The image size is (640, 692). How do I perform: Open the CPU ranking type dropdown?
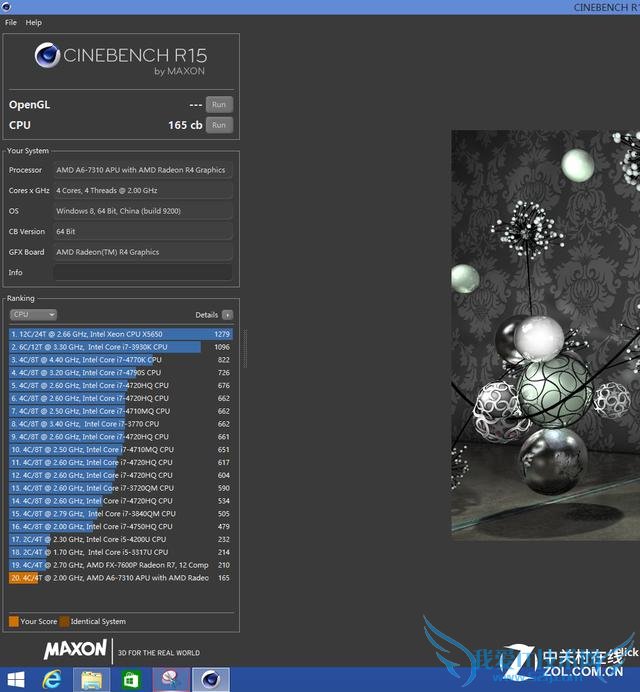point(33,314)
